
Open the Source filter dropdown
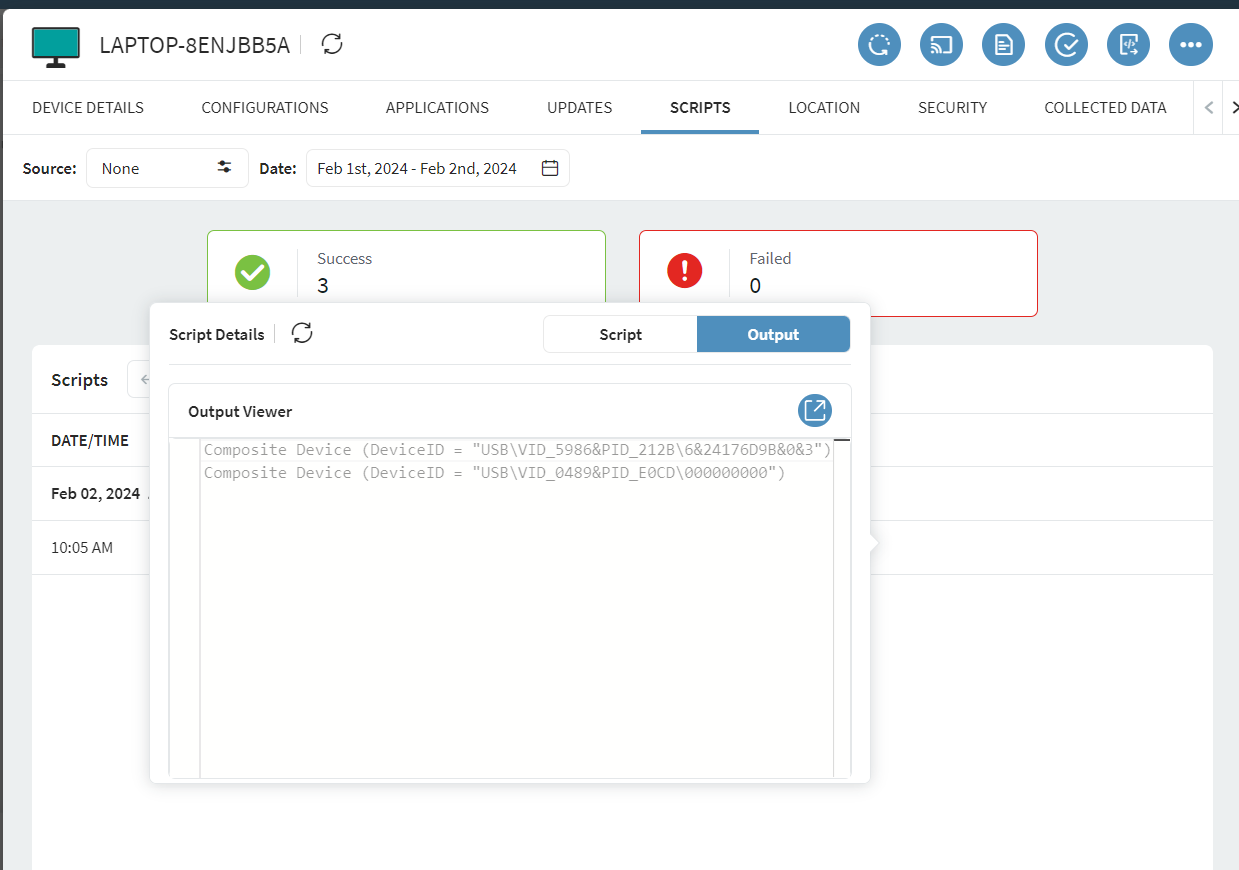[x=167, y=168]
